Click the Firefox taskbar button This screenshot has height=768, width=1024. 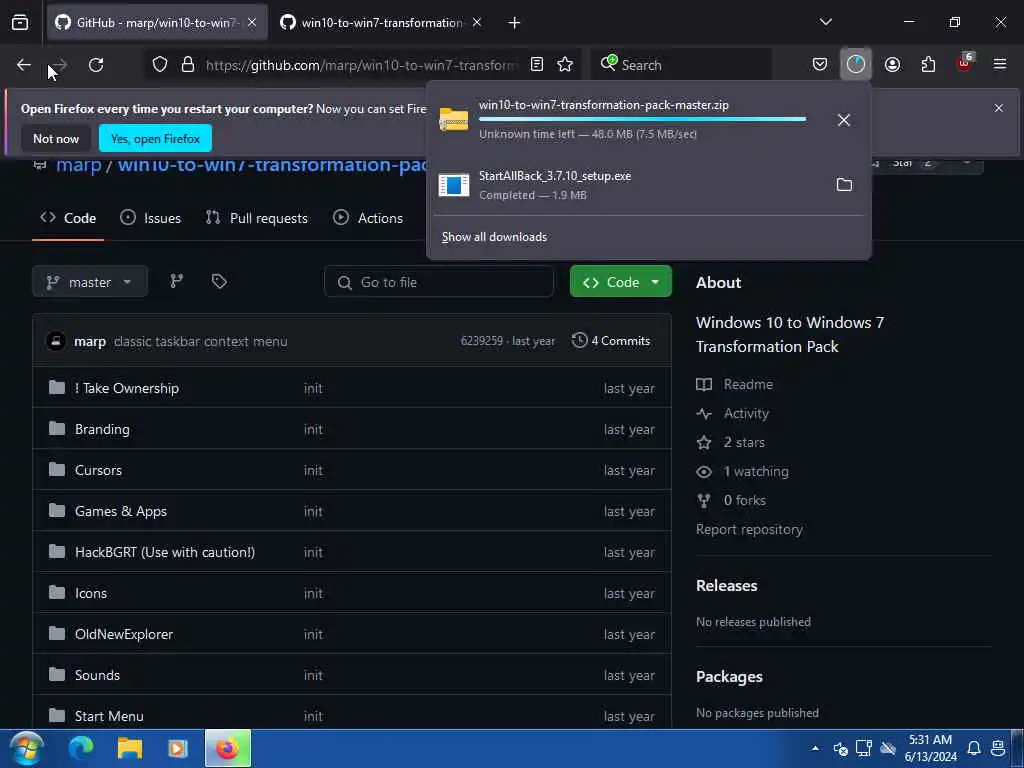tap(228, 748)
